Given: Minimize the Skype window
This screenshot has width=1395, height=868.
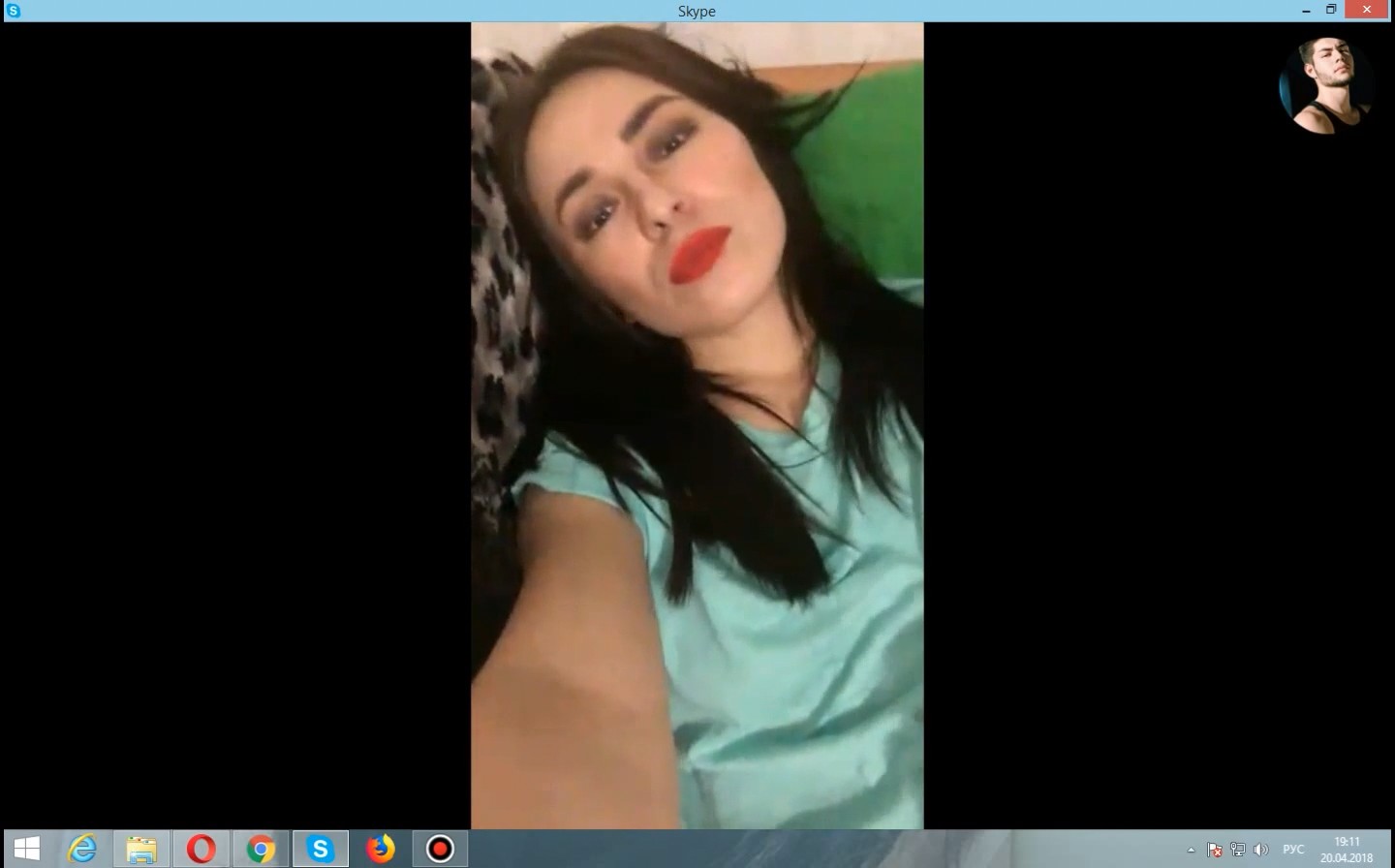Looking at the screenshot, I should pyautogui.click(x=1305, y=10).
